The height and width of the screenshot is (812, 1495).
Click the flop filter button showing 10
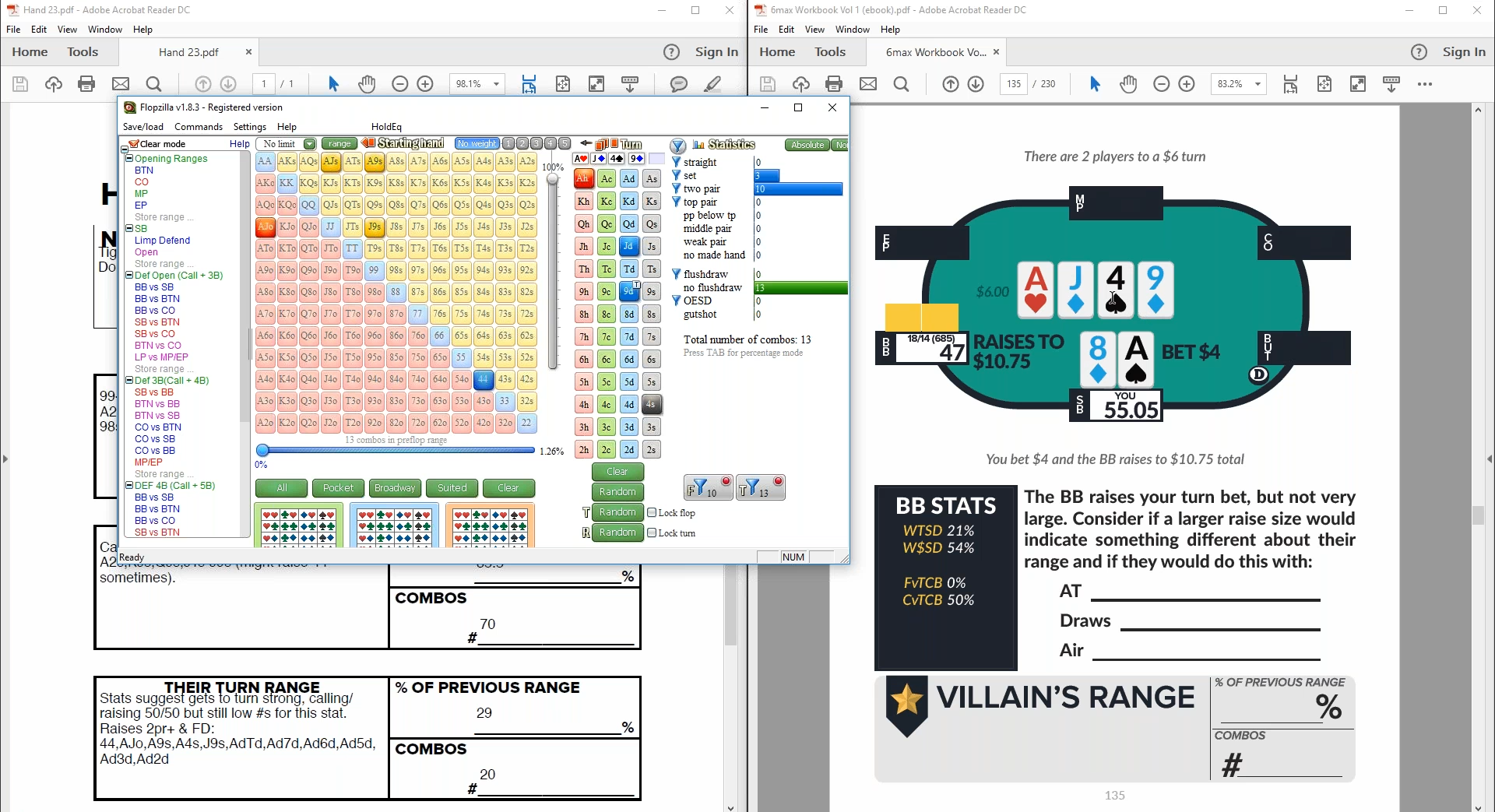(708, 488)
